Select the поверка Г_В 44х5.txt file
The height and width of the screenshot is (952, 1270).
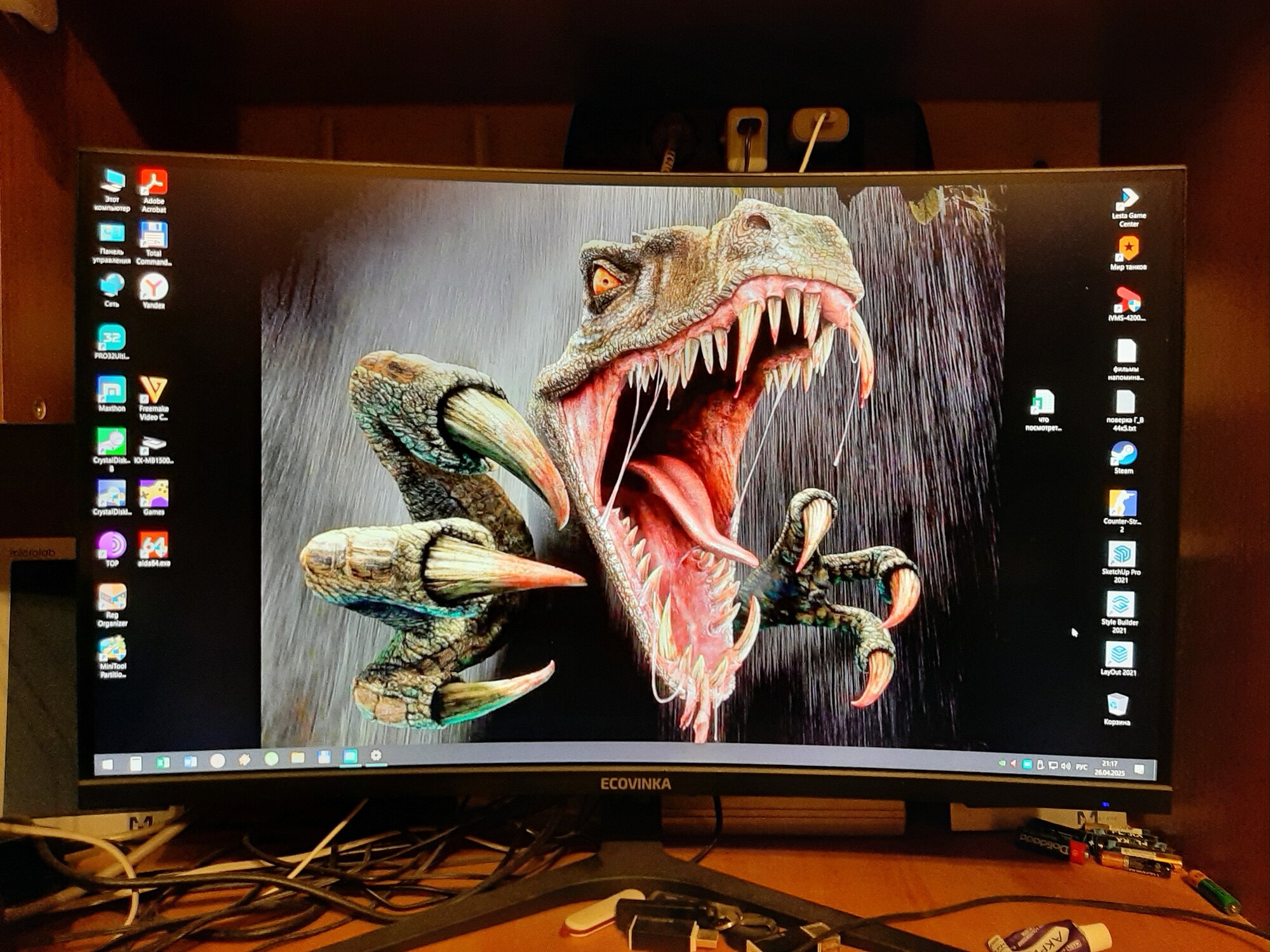tap(1125, 410)
